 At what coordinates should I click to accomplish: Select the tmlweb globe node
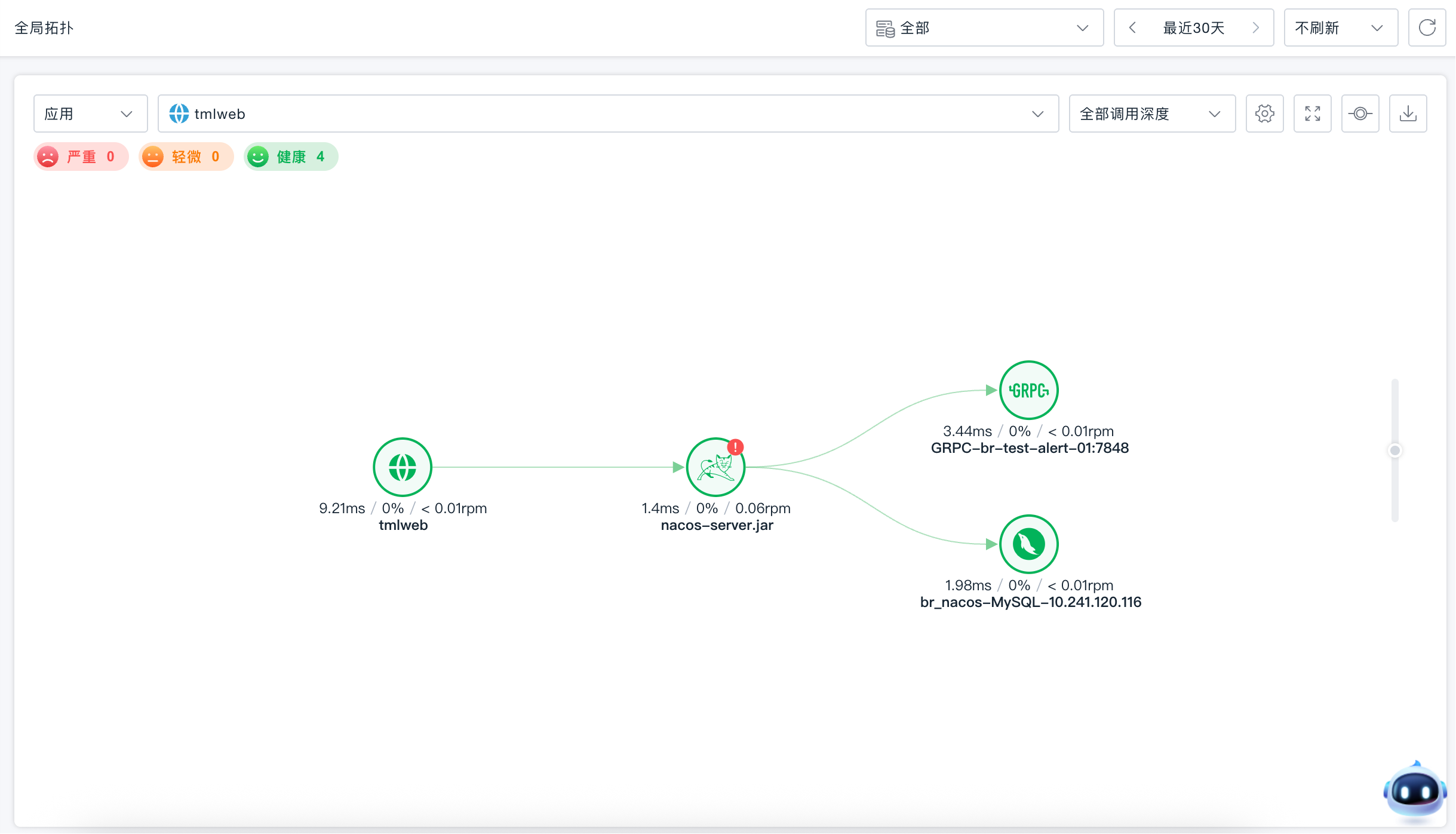tap(403, 467)
